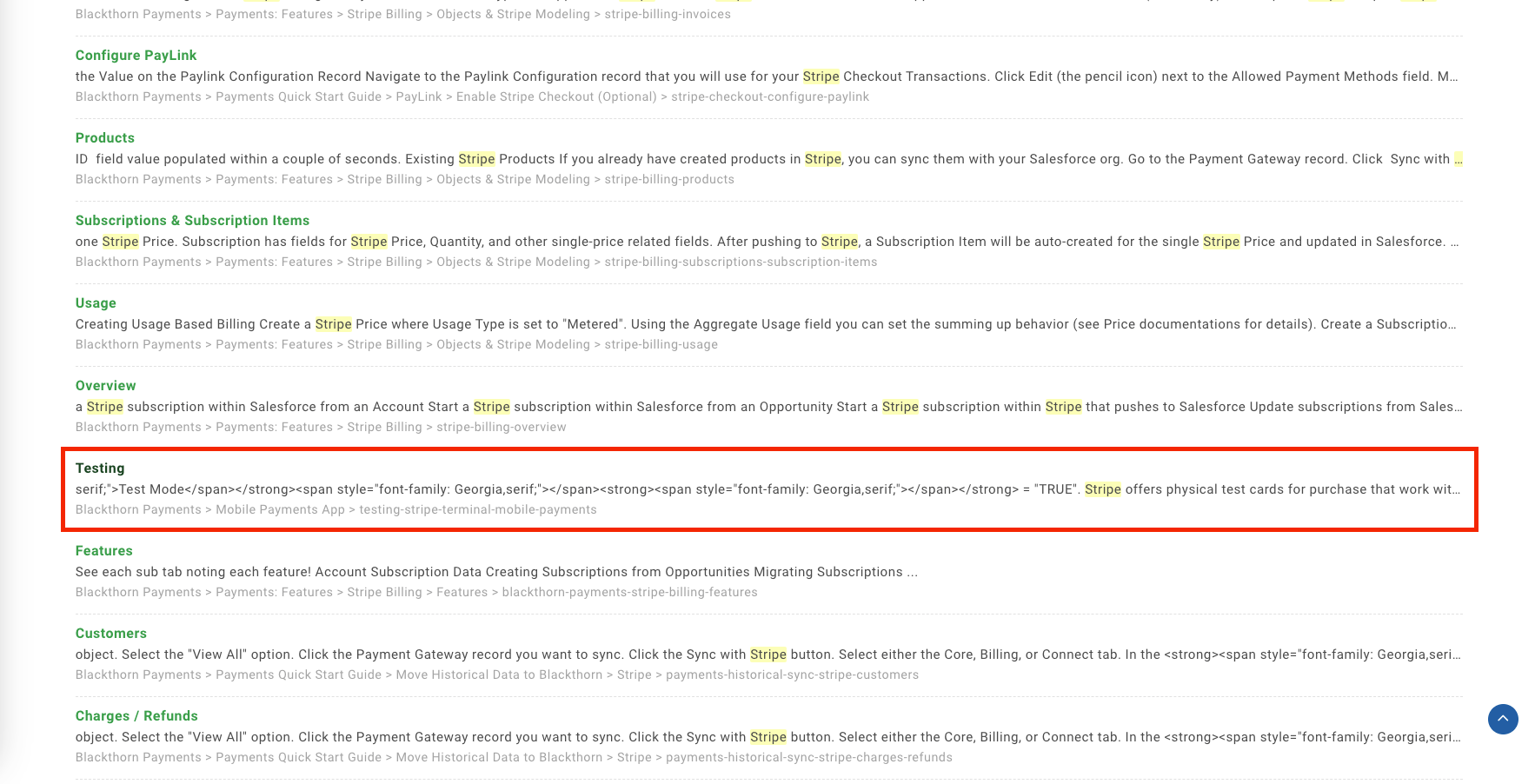Screen dimensions: 1535x784
Task: Click breadcrumb ending in testing-stripe-terminal-mobile-payments
Action: (x=336, y=509)
